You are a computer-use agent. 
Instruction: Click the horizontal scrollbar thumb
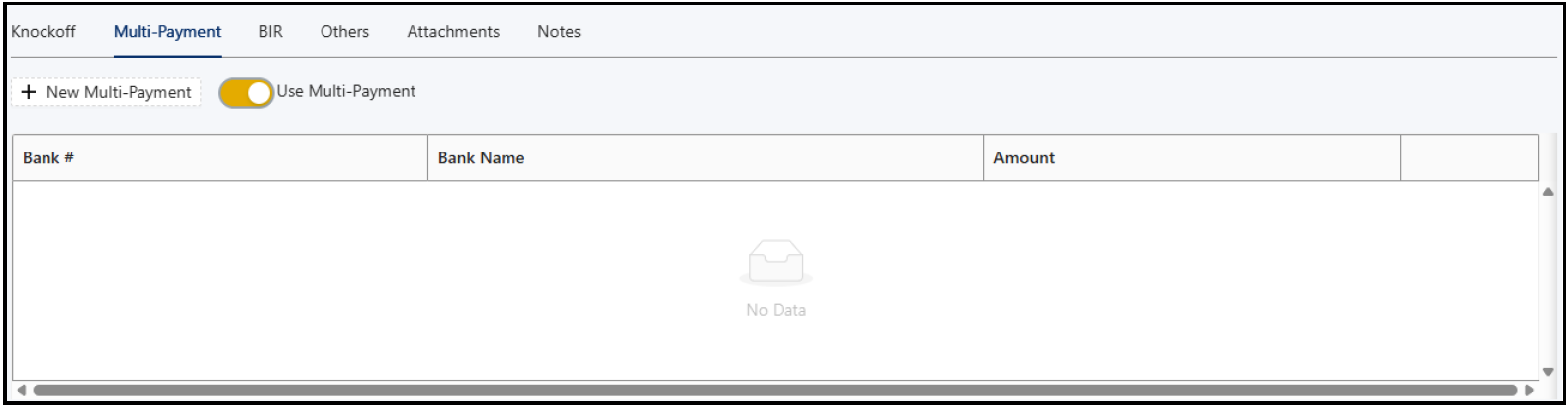(x=775, y=390)
